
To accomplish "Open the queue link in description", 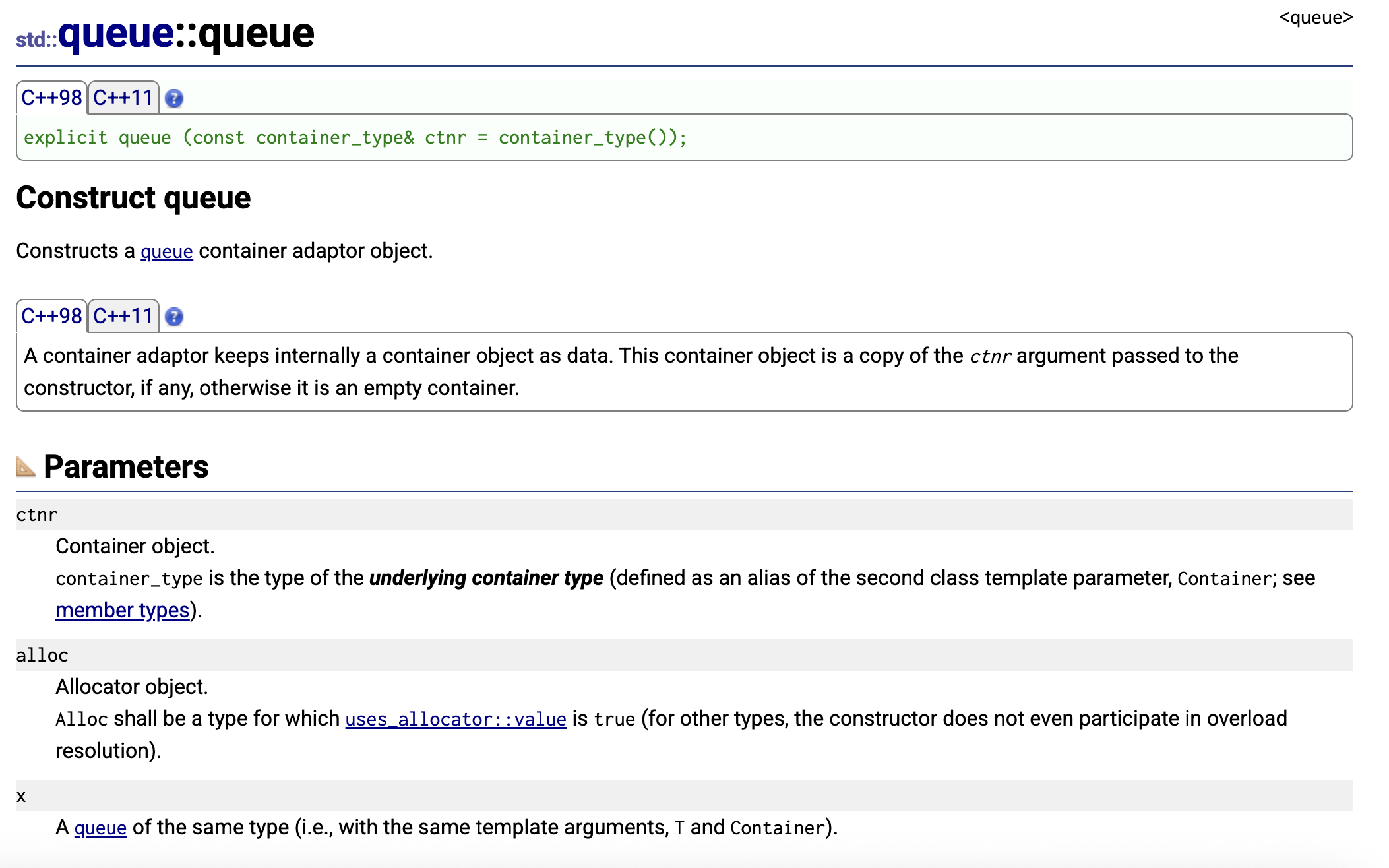I will pyautogui.click(x=167, y=252).
